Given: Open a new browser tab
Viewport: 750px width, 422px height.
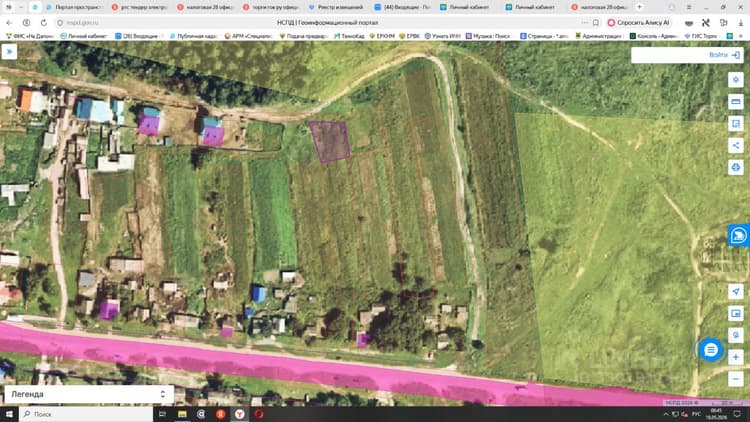Looking at the screenshot, I should pos(639,7).
